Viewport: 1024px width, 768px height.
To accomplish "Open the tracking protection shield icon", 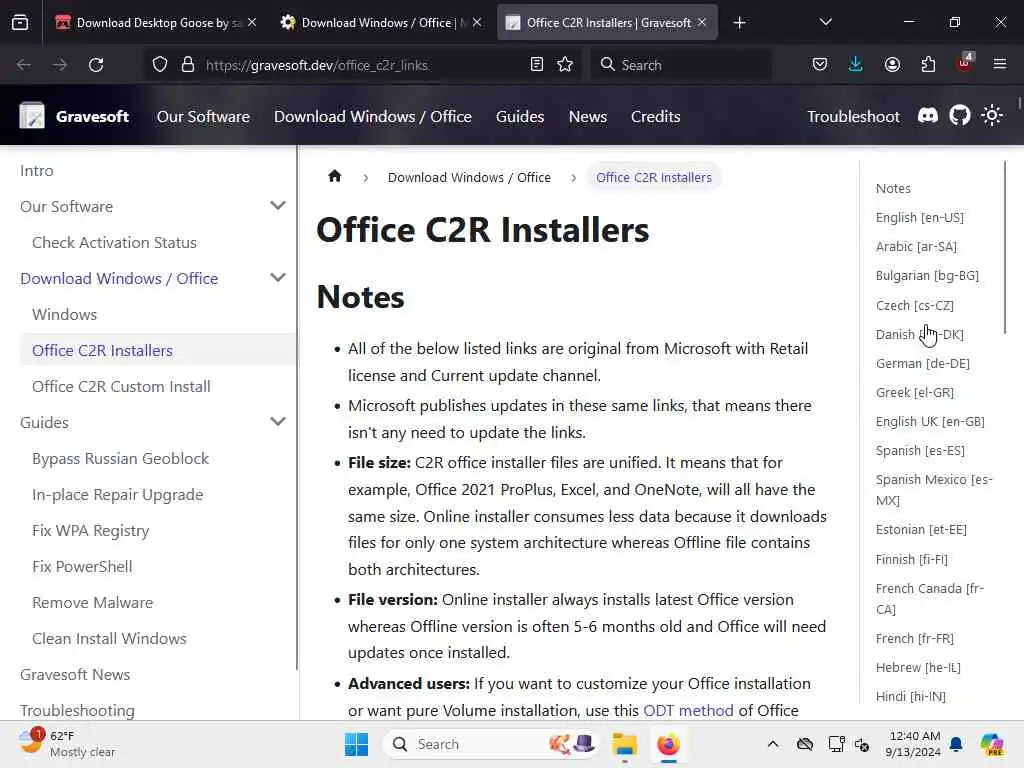I will click(x=160, y=65).
